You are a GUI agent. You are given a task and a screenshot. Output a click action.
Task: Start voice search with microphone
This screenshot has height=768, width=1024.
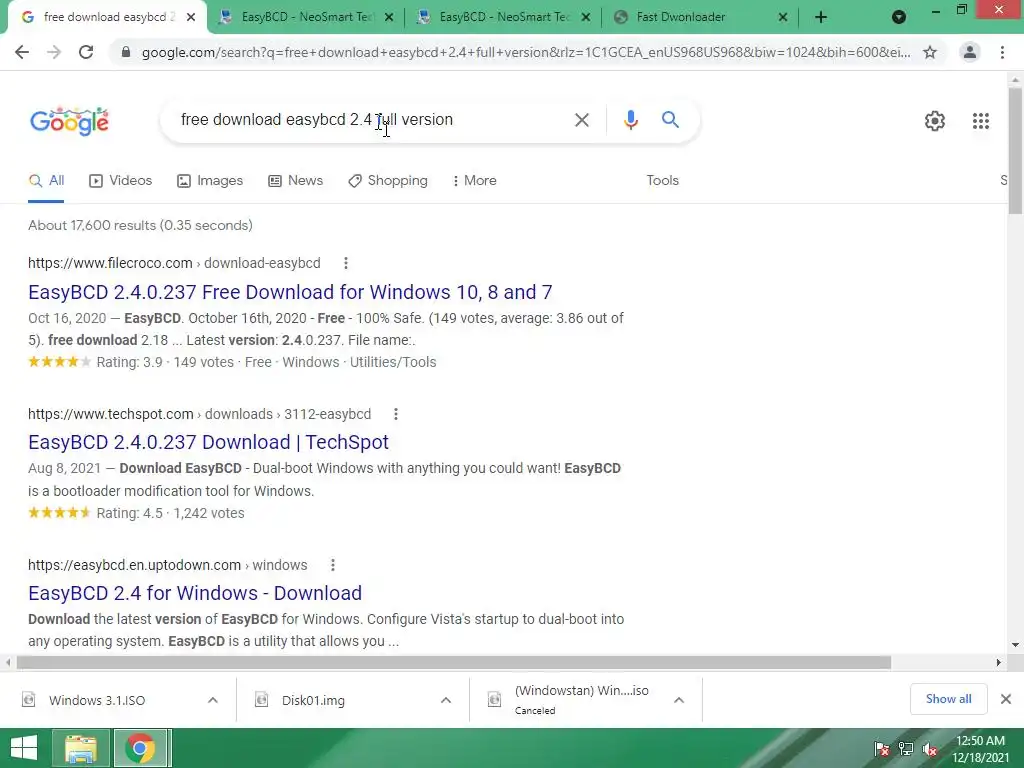tap(630, 120)
